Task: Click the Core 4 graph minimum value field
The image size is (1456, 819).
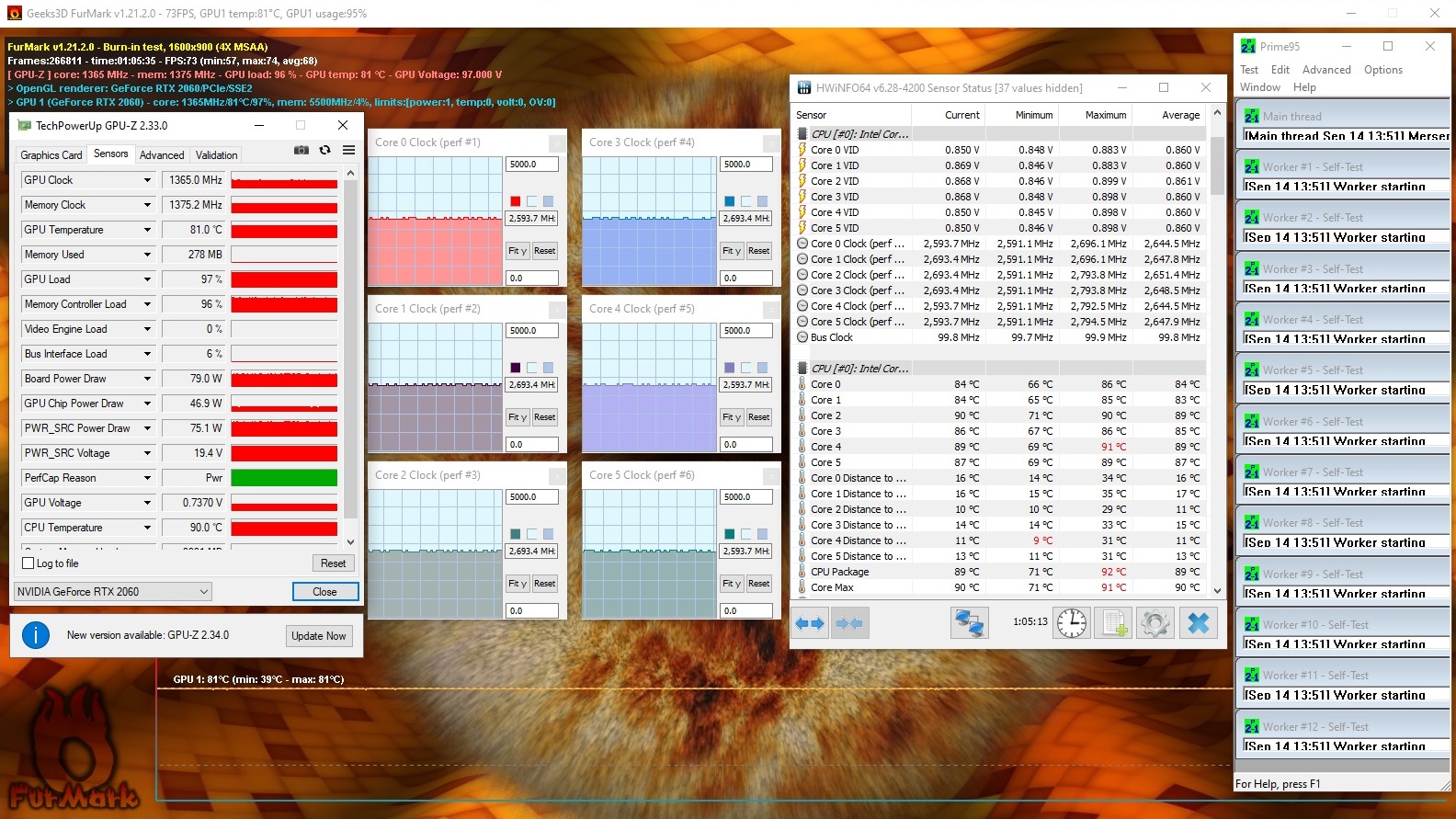Action: [746, 445]
